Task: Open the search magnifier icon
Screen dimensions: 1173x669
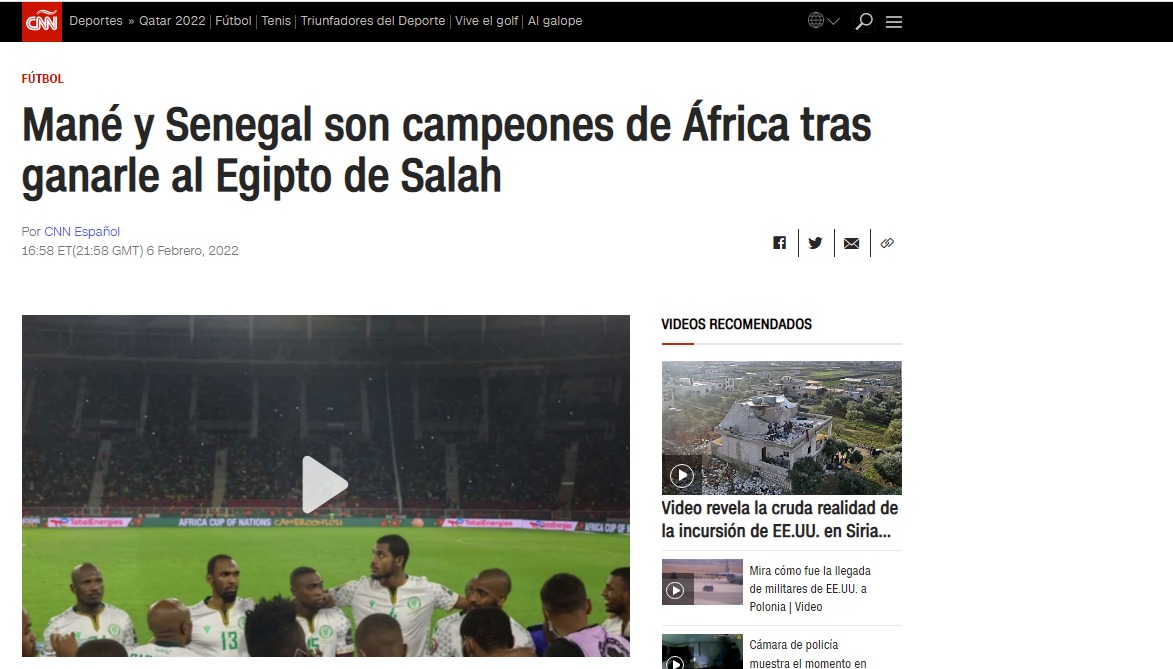Action: pyautogui.click(x=864, y=21)
